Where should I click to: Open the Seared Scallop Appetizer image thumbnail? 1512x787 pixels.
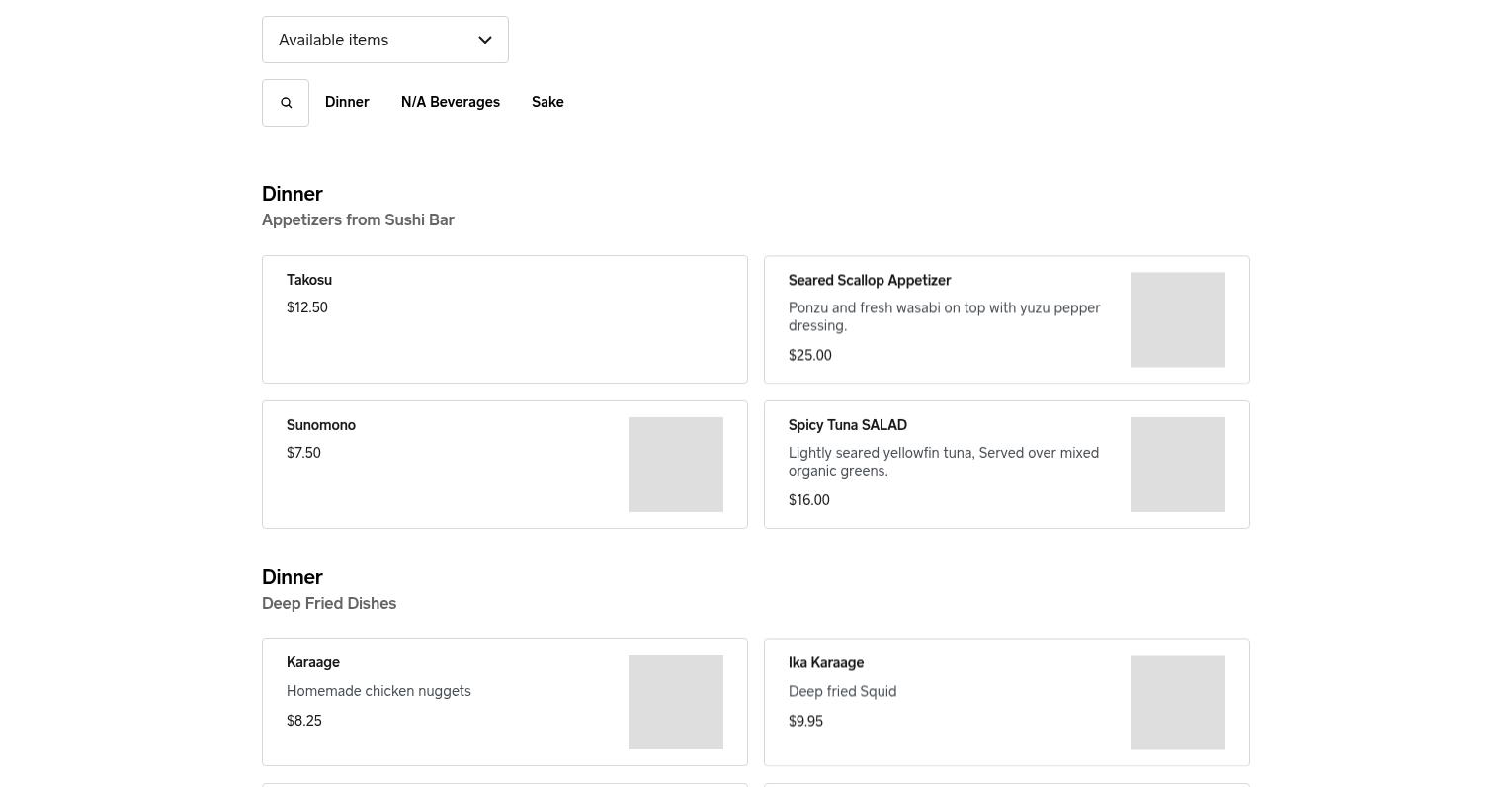[1177, 319]
